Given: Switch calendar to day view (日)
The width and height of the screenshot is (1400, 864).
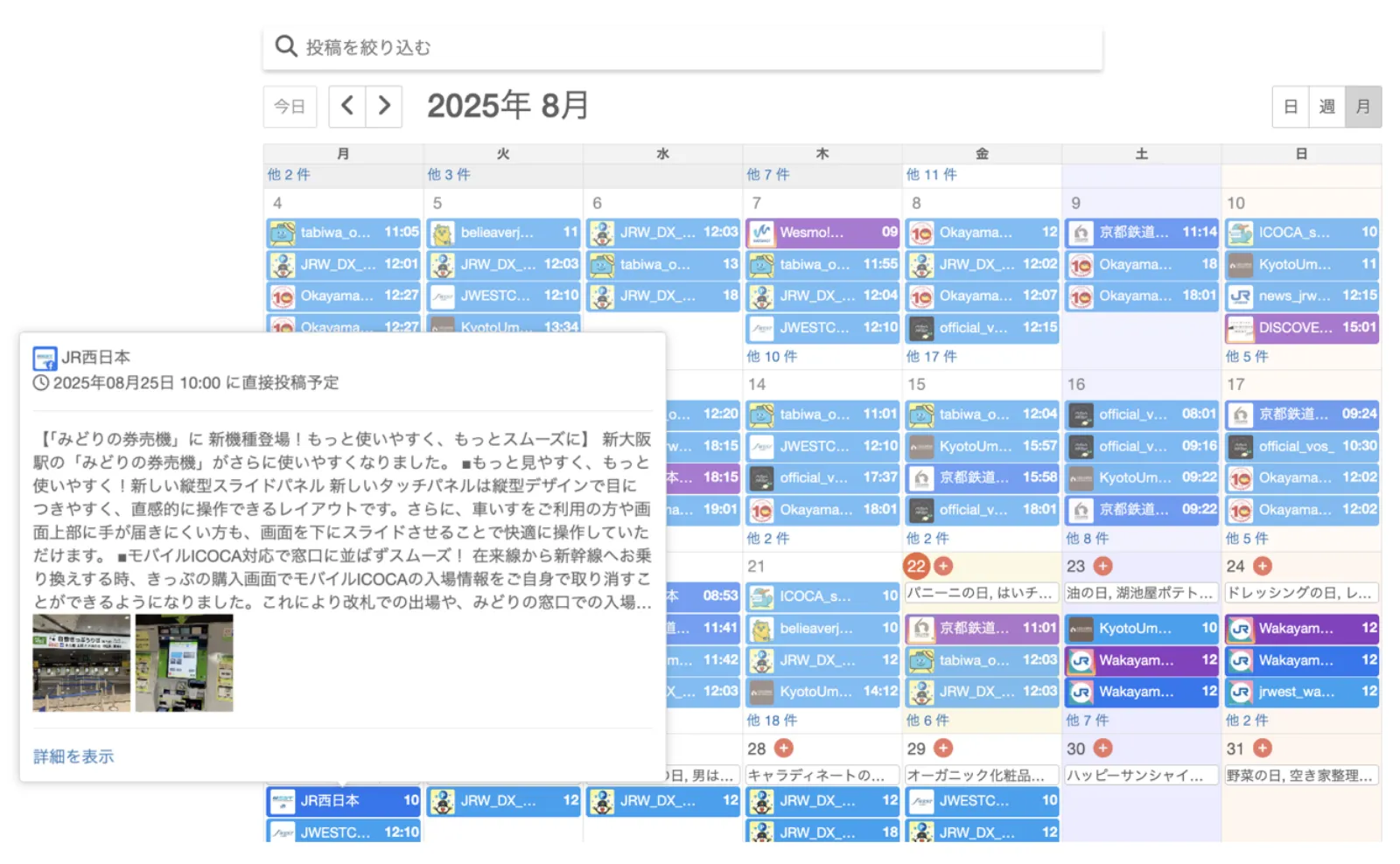Looking at the screenshot, I should [x=1291, y=107].
